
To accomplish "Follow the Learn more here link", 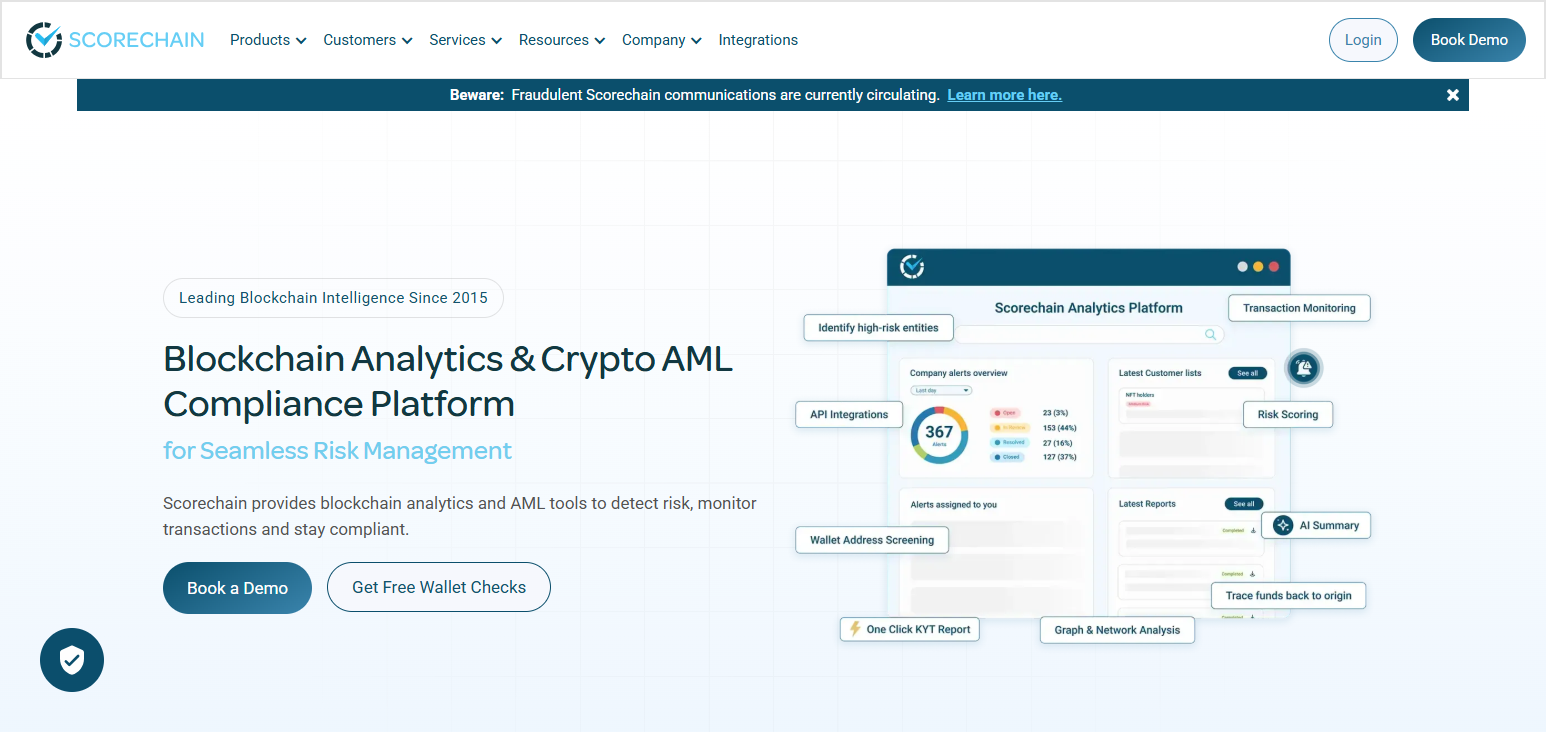I will (x=1004, y=95).
